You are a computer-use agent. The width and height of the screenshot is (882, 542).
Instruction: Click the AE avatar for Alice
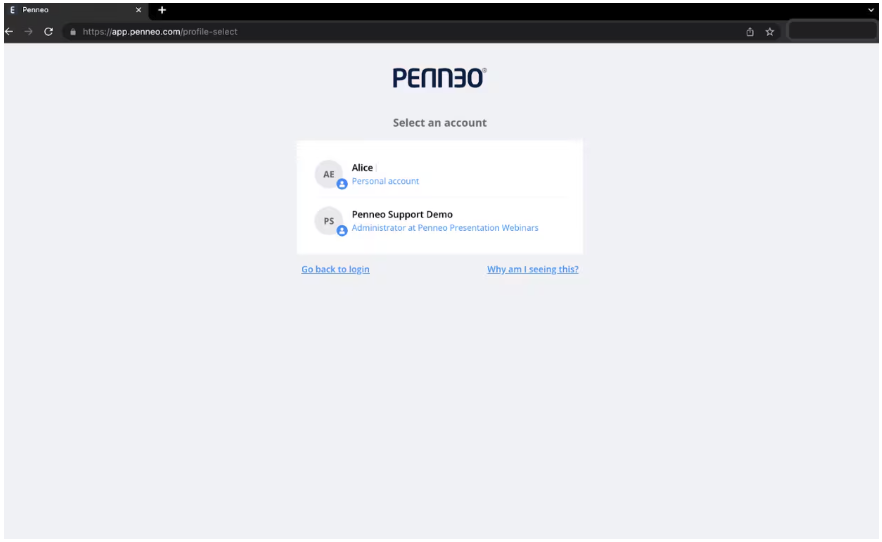[x=329, y=174]
